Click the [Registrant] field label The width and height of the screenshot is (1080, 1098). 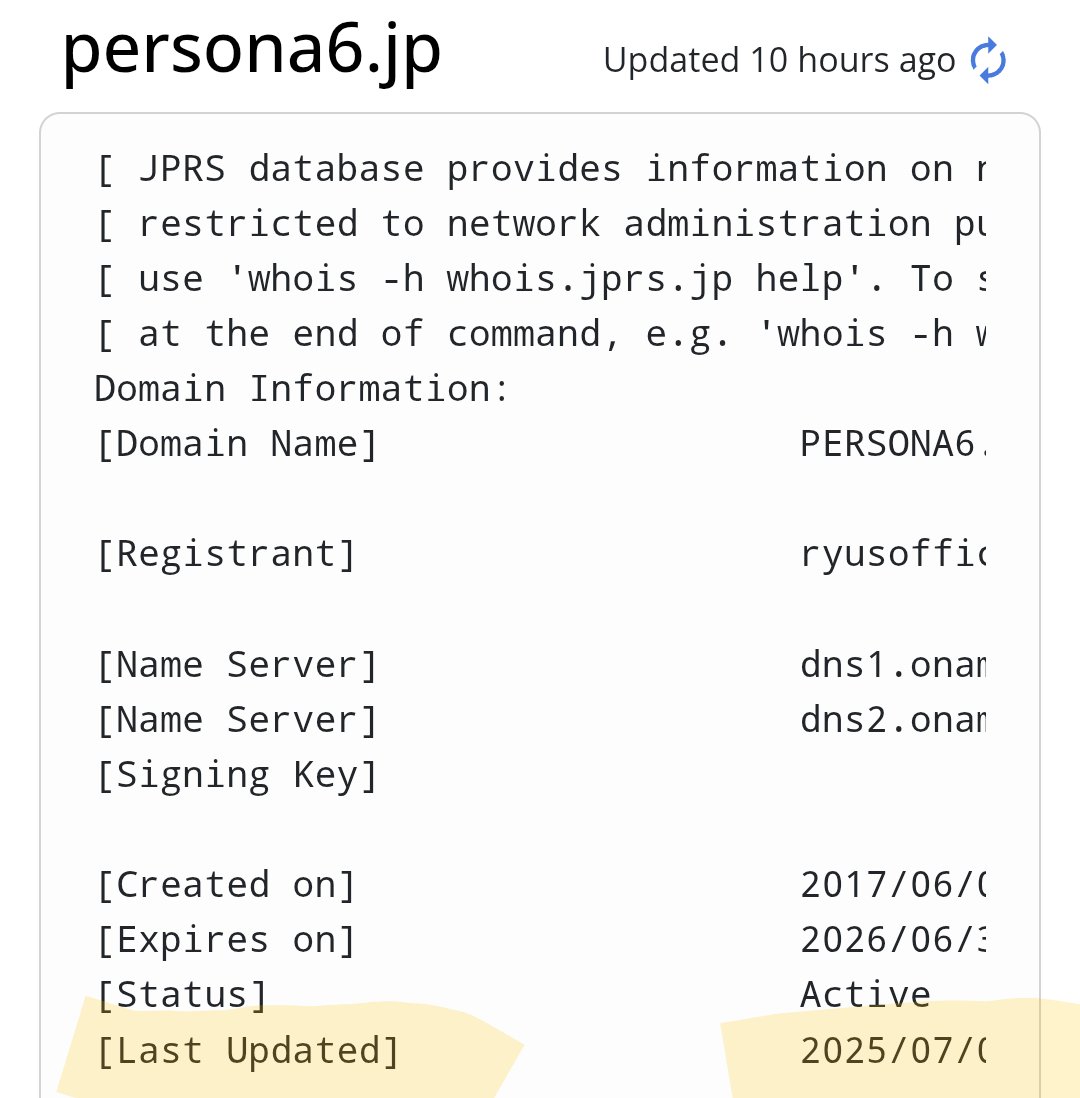click(226, 555)
